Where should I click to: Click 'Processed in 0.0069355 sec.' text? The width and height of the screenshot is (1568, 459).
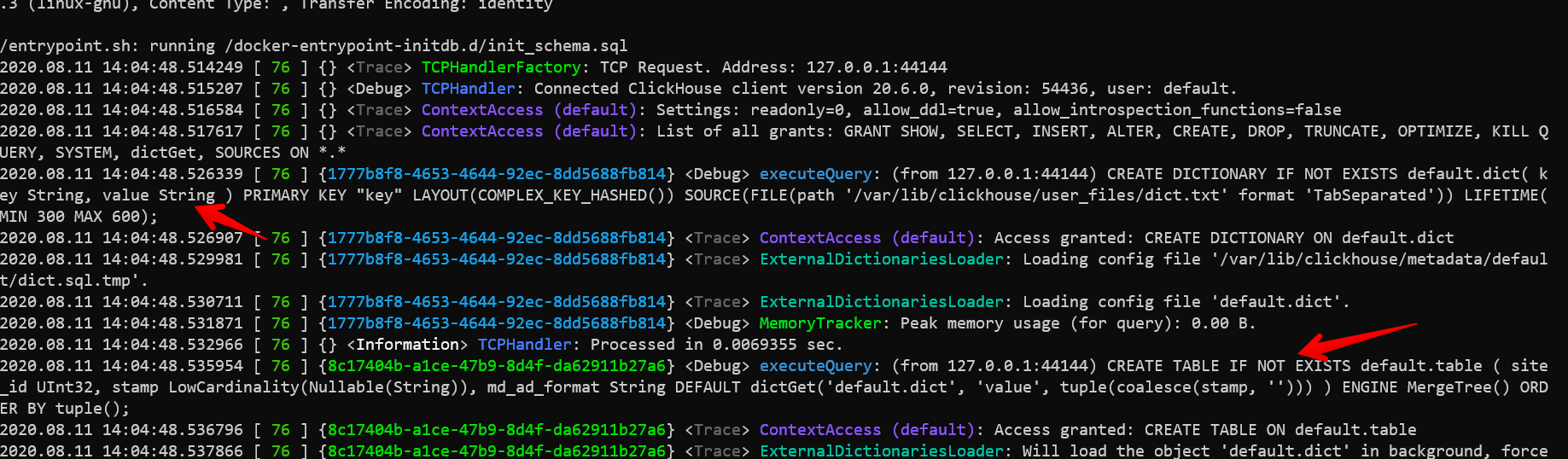(717, 345)
